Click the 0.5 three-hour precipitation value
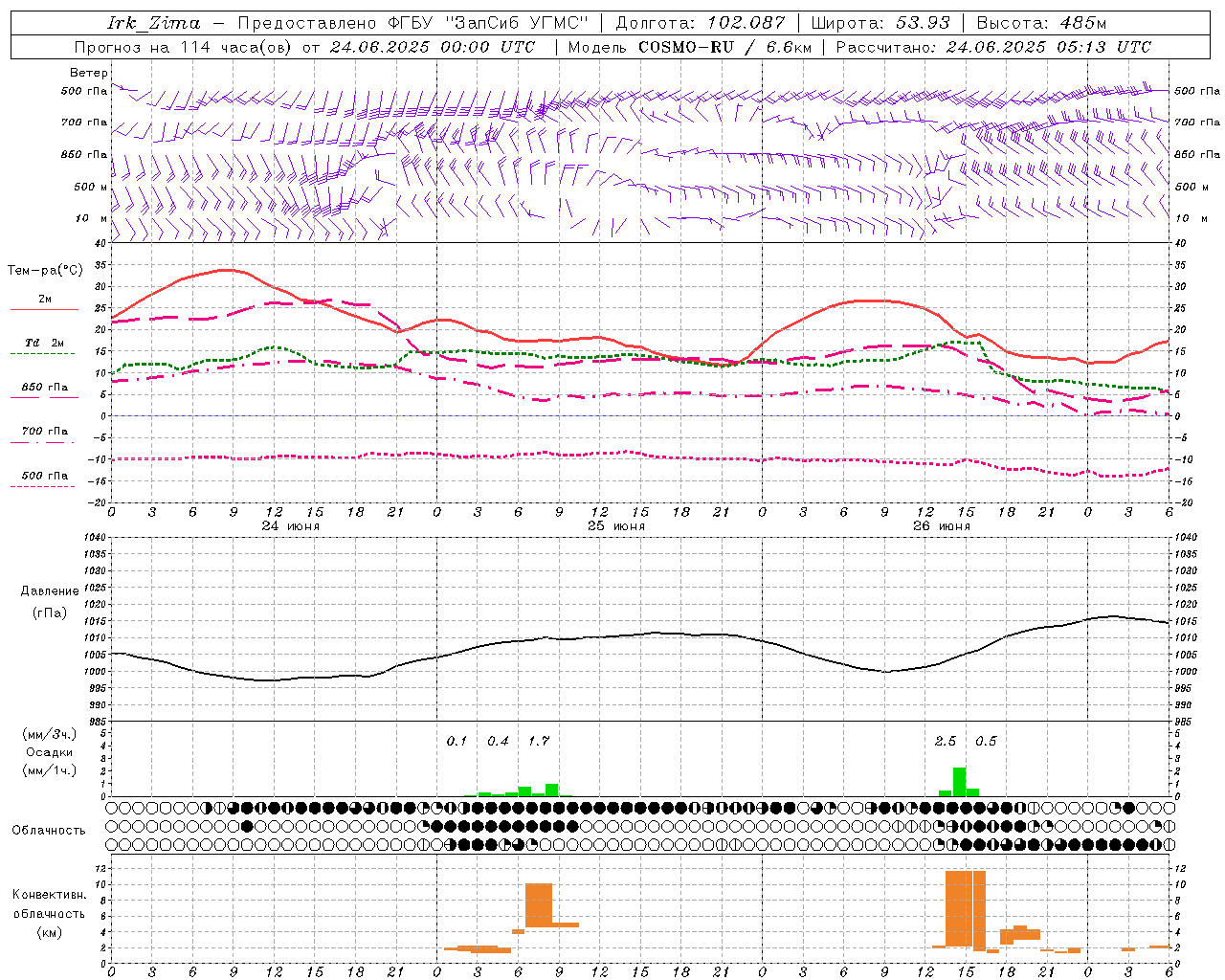Viewport: 1225px width, 980px height. pyautogui.click(x=986, y=742)
